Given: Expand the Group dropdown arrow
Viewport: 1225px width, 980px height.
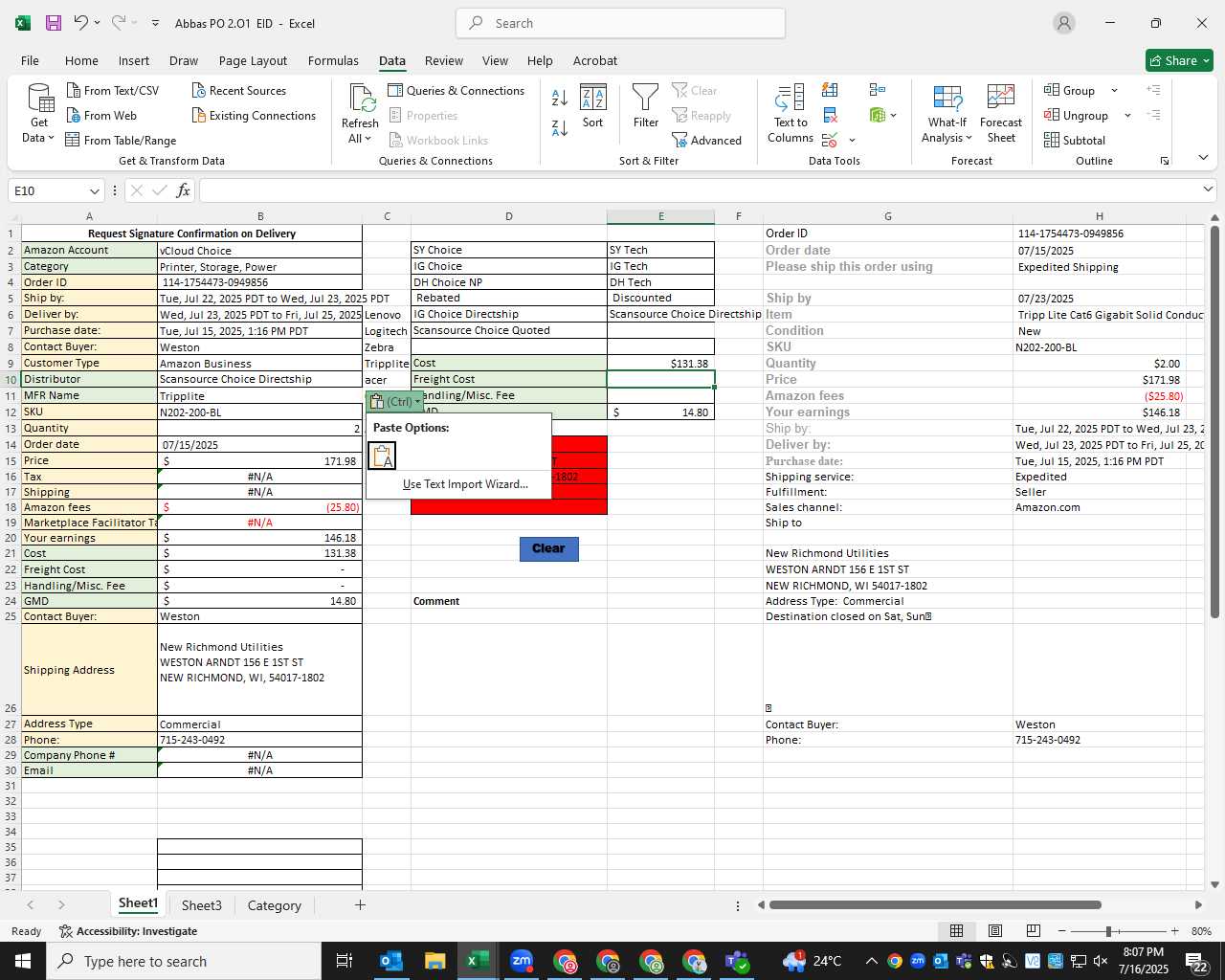Looking at the screenshot, I should point(1114,91).
